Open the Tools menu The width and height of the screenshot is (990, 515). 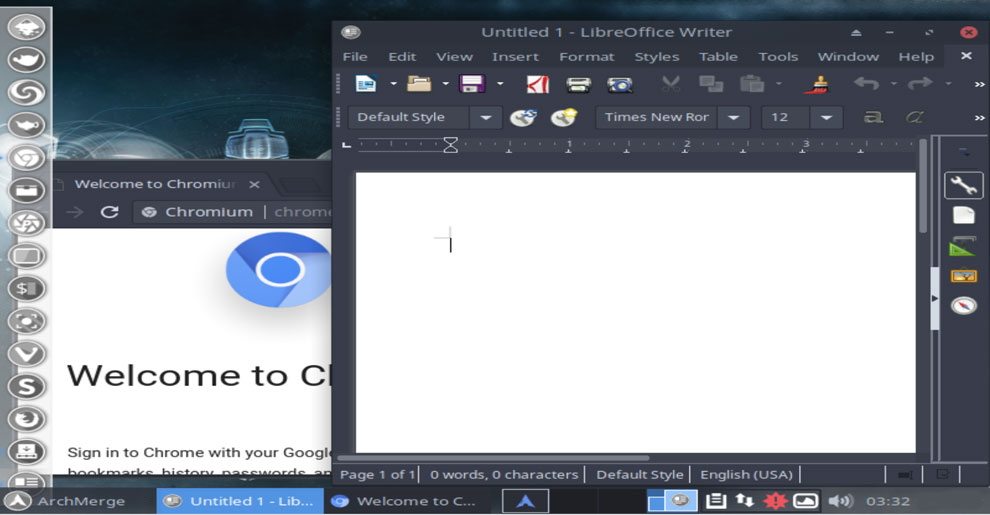tap(778, 57)
